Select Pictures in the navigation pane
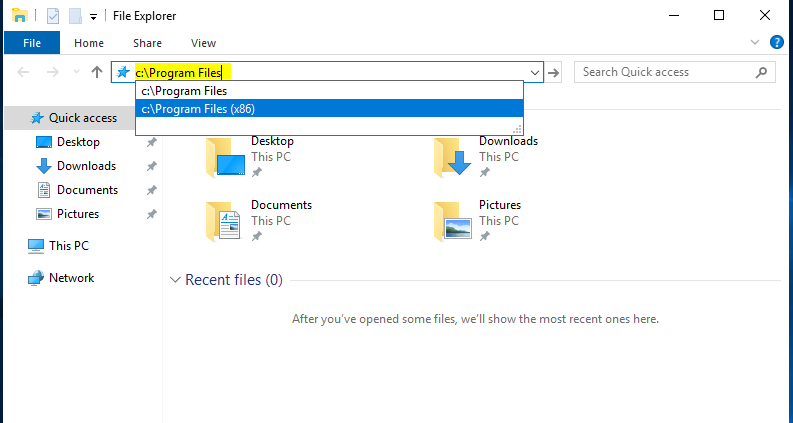Screen dimensions: 793x423 coord(78,214)
